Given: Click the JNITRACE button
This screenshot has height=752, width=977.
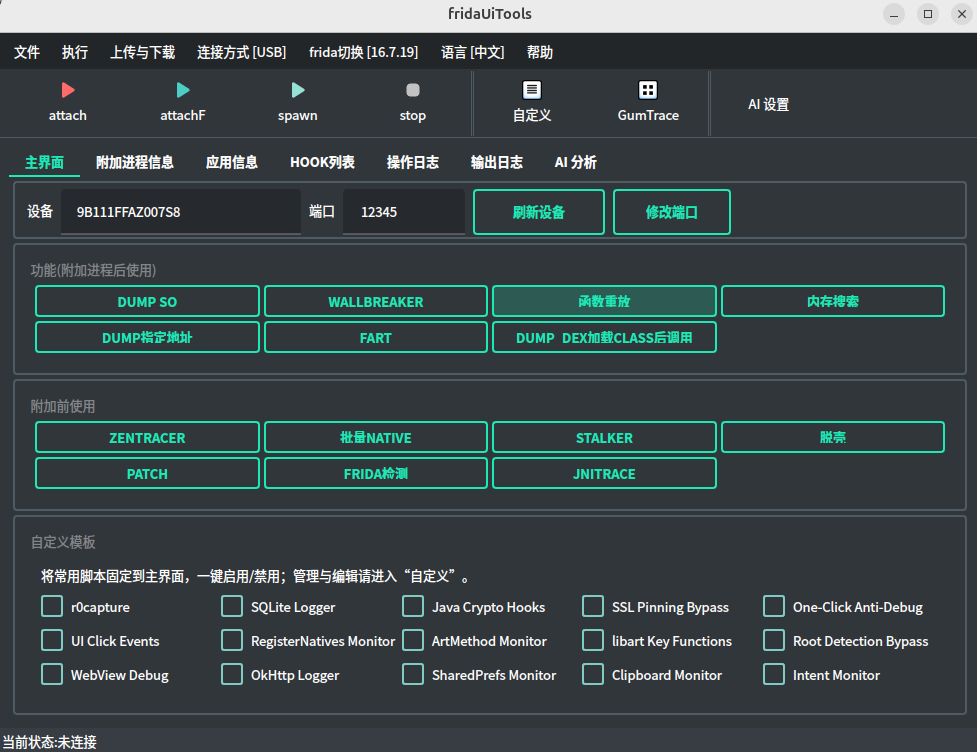Looking at the screenshot, I should pyautogui.click(x=604, y=474).
